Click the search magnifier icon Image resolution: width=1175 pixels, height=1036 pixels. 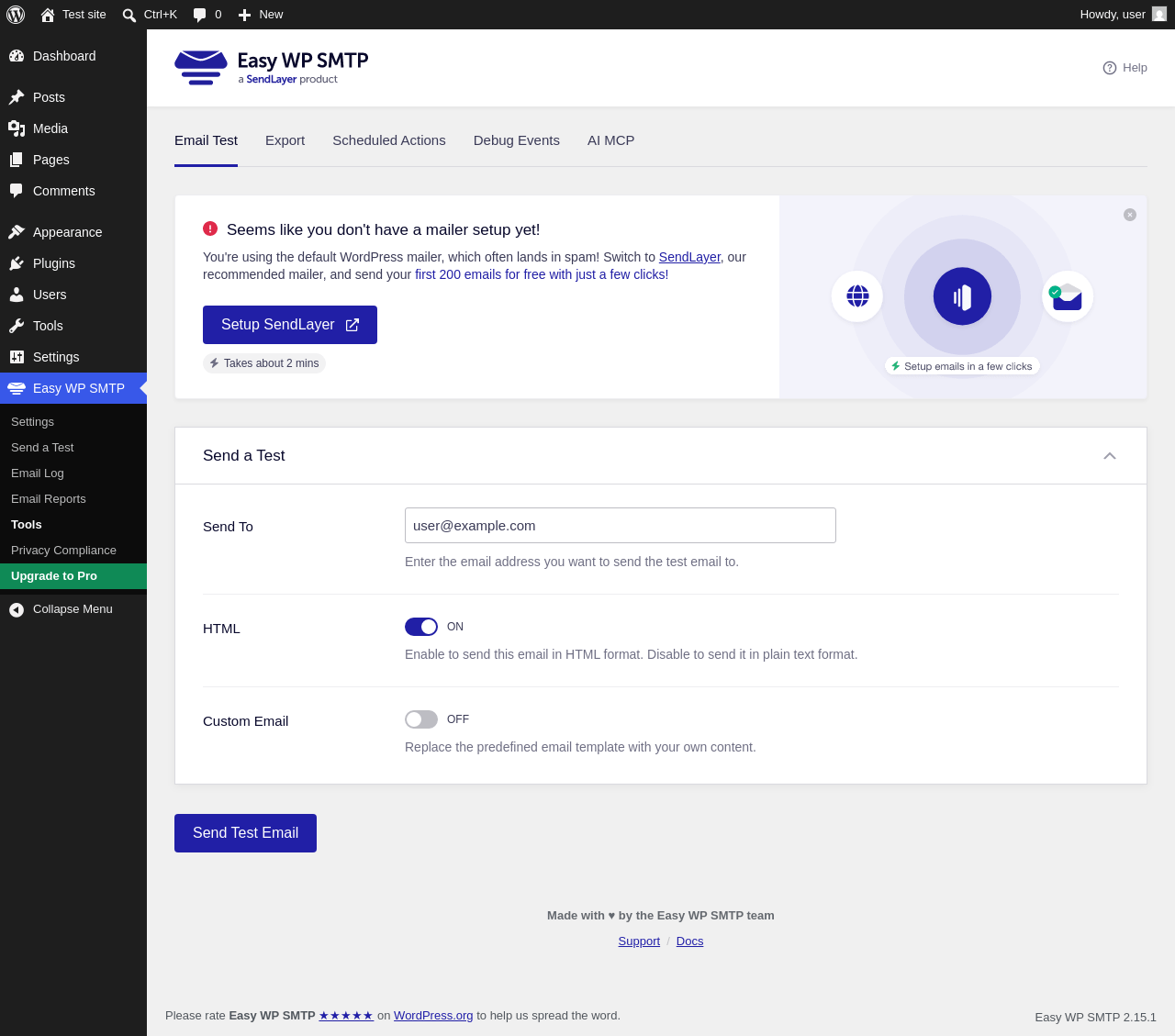[x=129, y=15]
